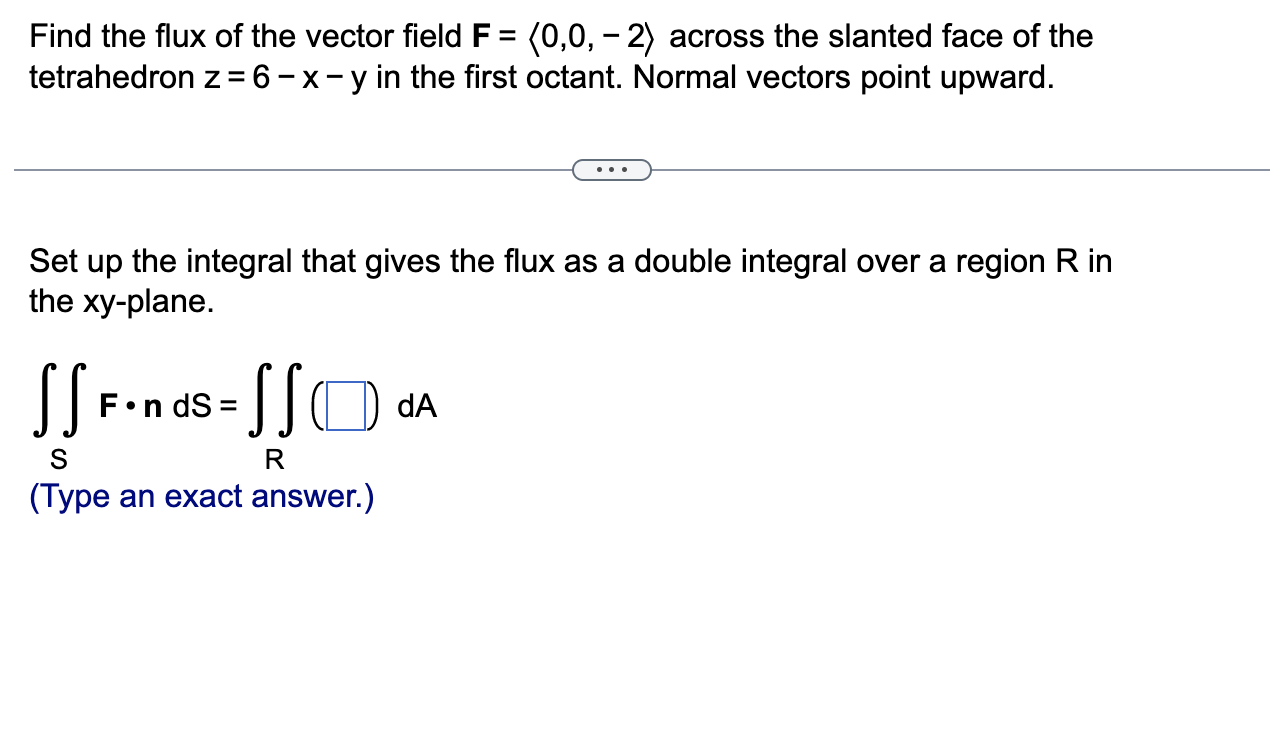This screenshot has width=1270, height=746.
Task: Click the horizontal divider line
Action: pyautogui.click(x=300, y=169)
